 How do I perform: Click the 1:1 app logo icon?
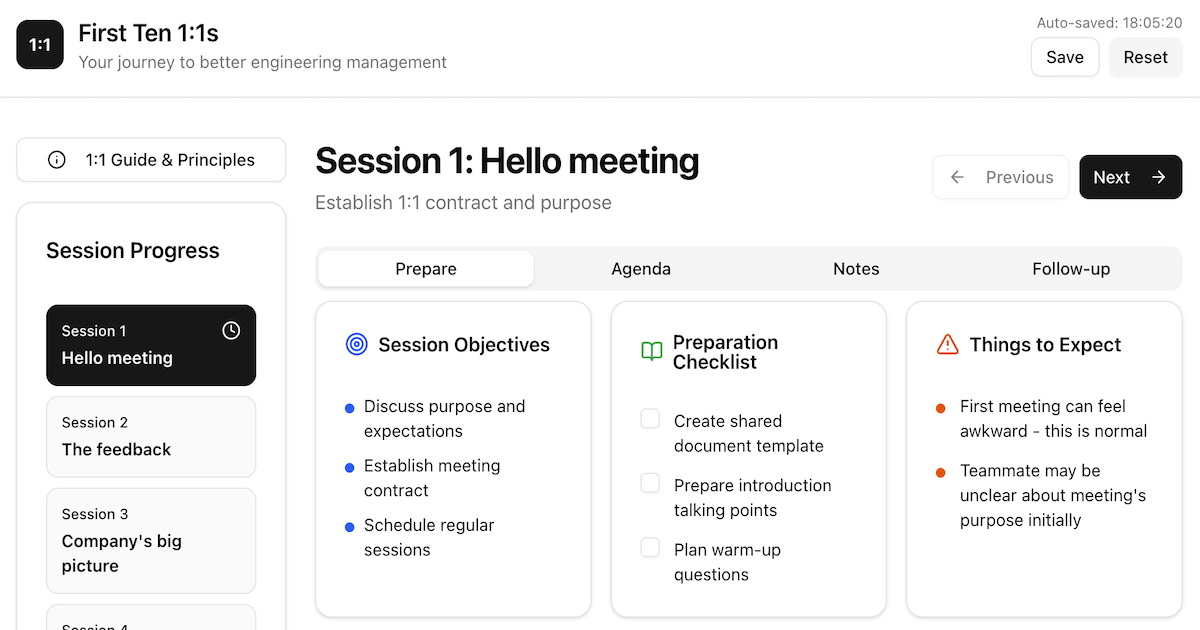pyautogui.click(x=40, y=45)
